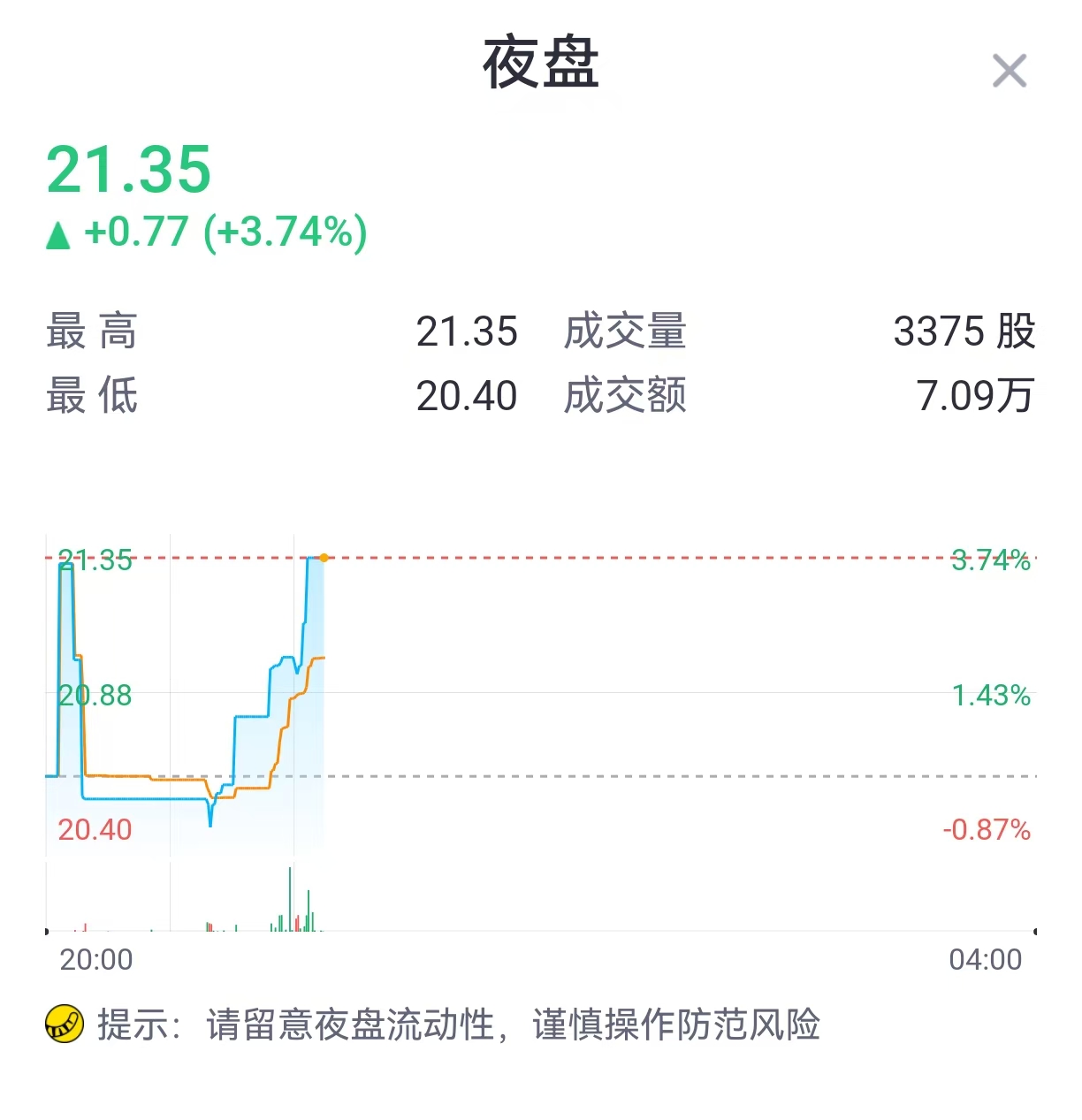
Task: Tap the 20.40 red price axis label
Action: pyautogui.click(x=95, y=830)
